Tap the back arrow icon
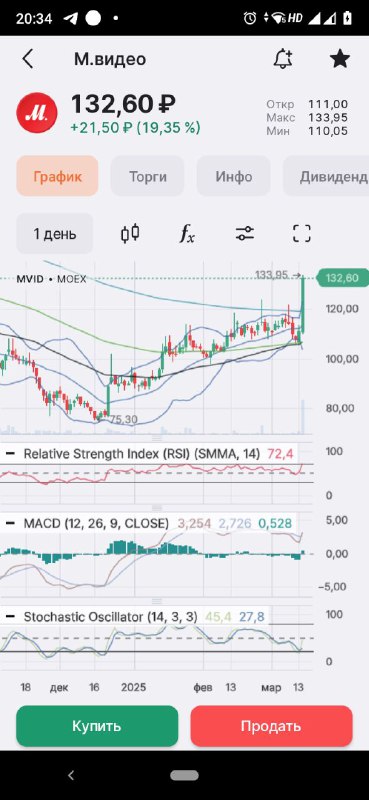369x800 pixels. click(28, 60)
